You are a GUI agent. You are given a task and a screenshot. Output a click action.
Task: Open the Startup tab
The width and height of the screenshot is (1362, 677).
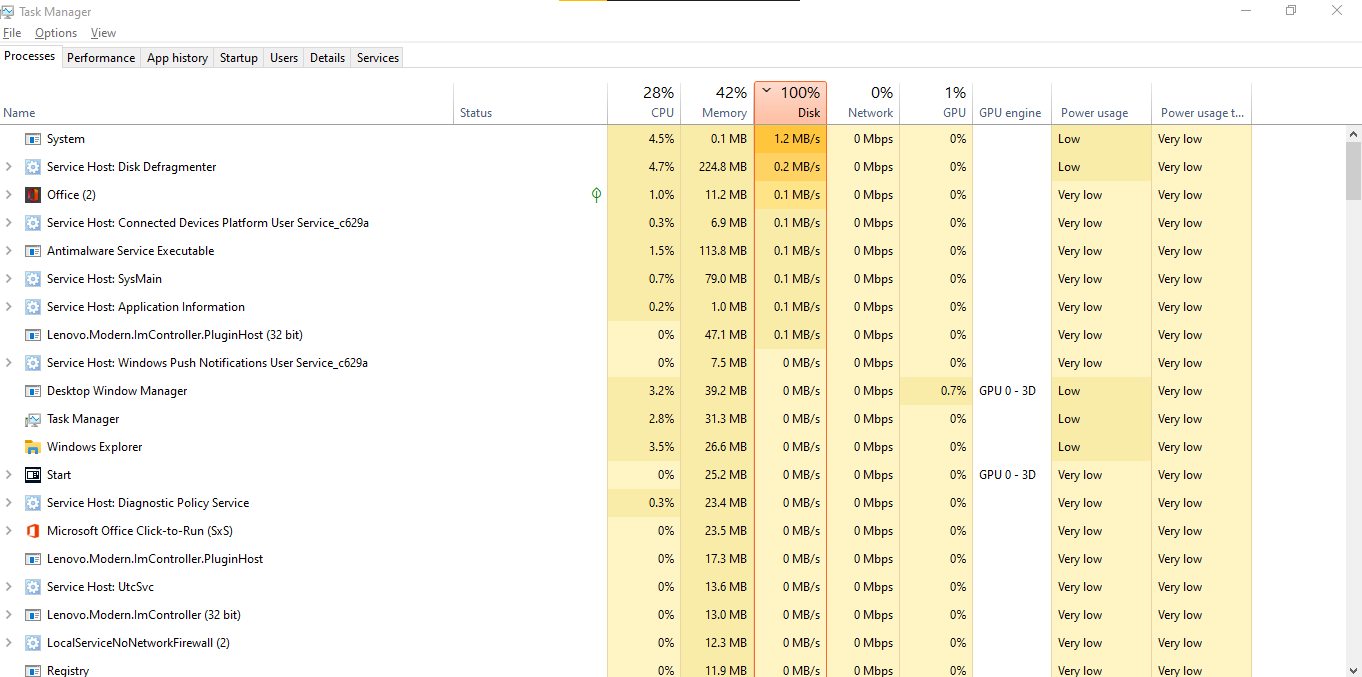click(x=239, y=58)
